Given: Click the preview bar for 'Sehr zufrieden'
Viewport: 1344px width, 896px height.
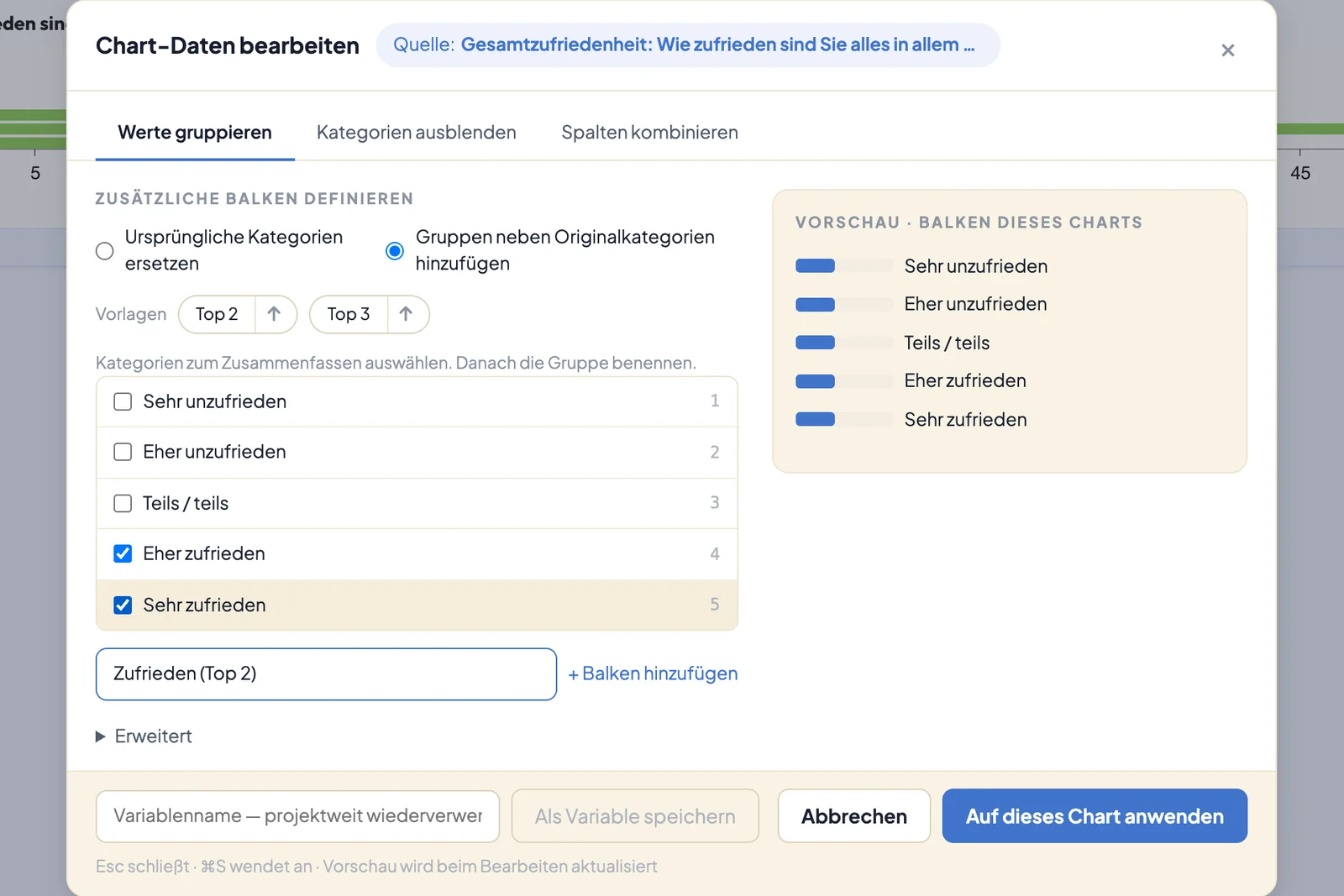Looking at the screenshot, I should click(843, 419).
